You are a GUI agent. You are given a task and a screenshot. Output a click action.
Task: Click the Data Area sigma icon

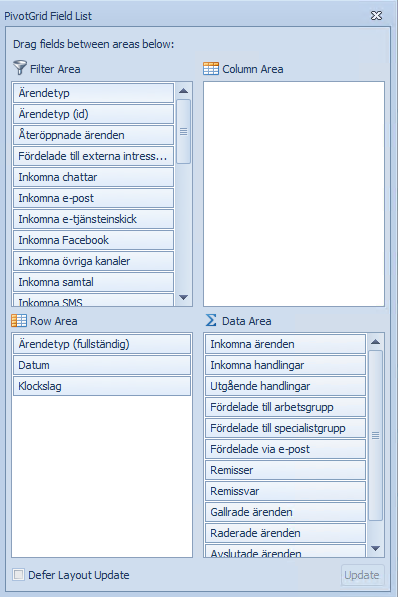[x=211, y=320]
